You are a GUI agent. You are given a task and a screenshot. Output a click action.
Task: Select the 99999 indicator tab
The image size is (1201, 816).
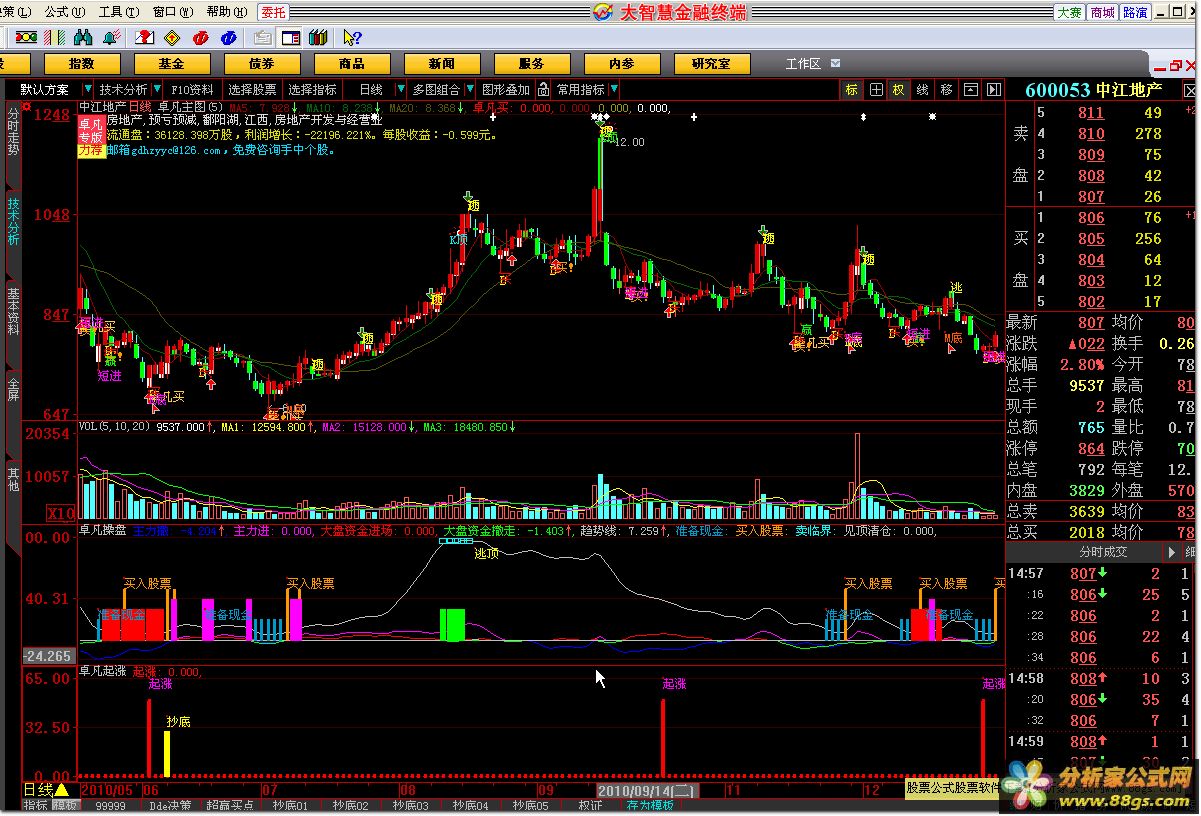109,805
